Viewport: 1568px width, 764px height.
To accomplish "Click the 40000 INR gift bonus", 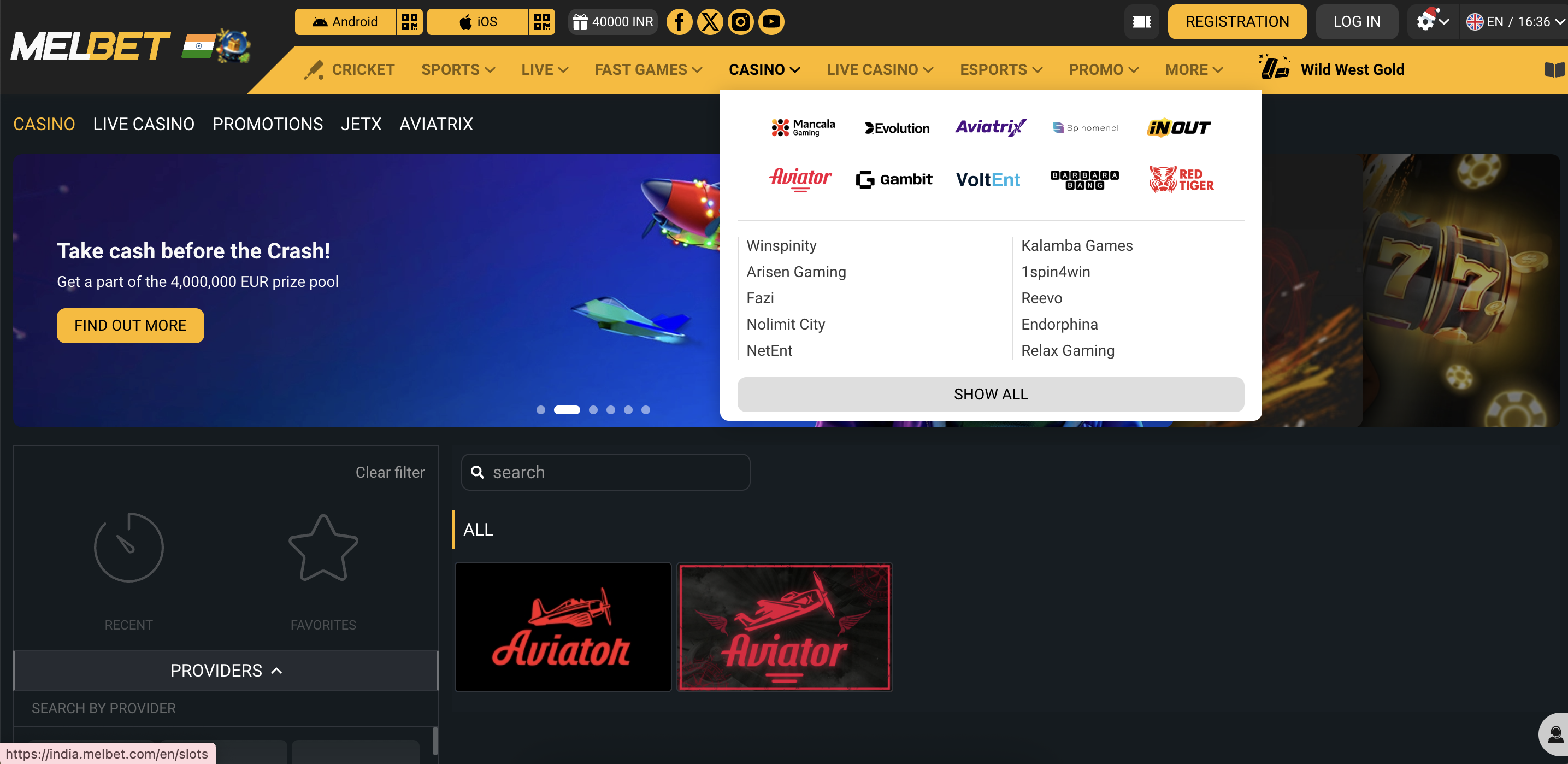I will (x=612, y=22).
